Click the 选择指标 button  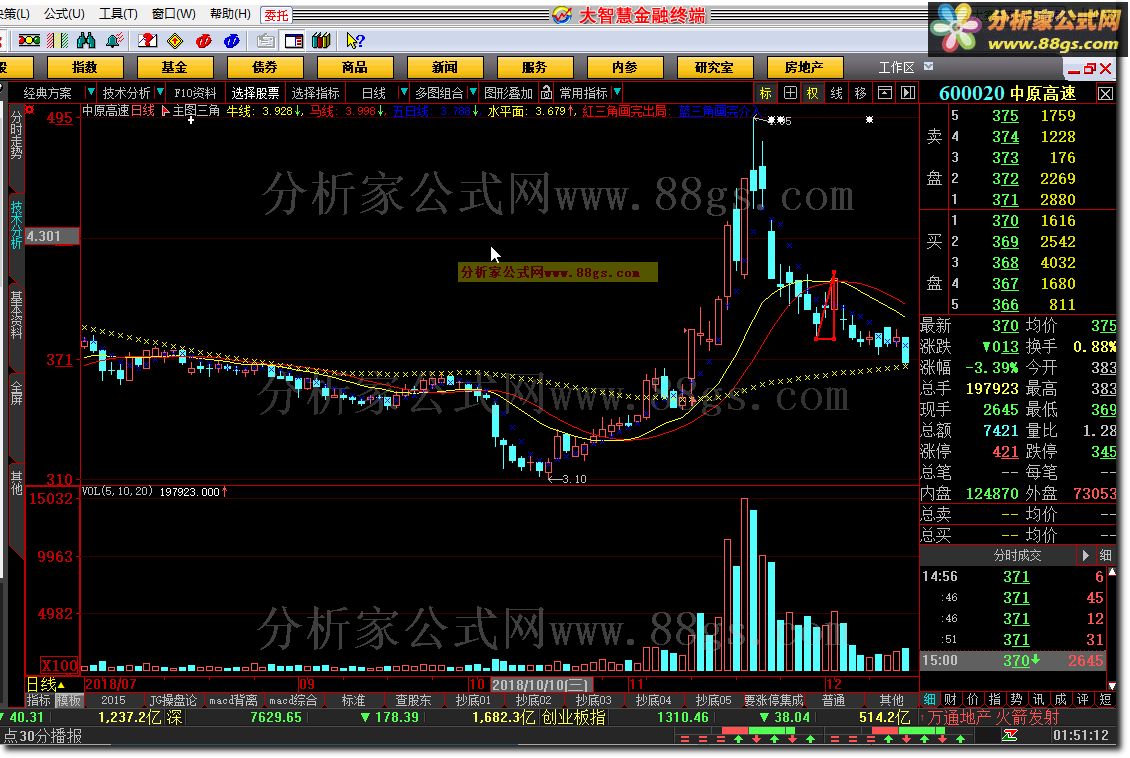point(316,93)
